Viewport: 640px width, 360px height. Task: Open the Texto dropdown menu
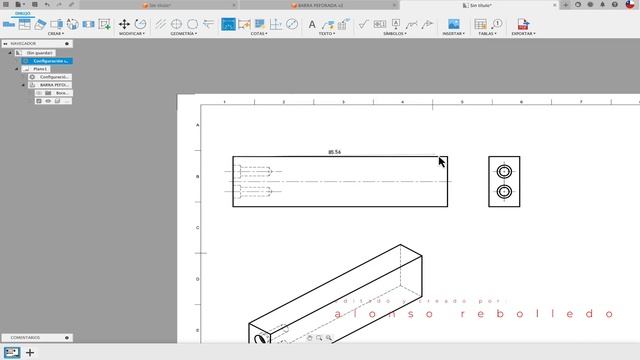coord(327,34)
